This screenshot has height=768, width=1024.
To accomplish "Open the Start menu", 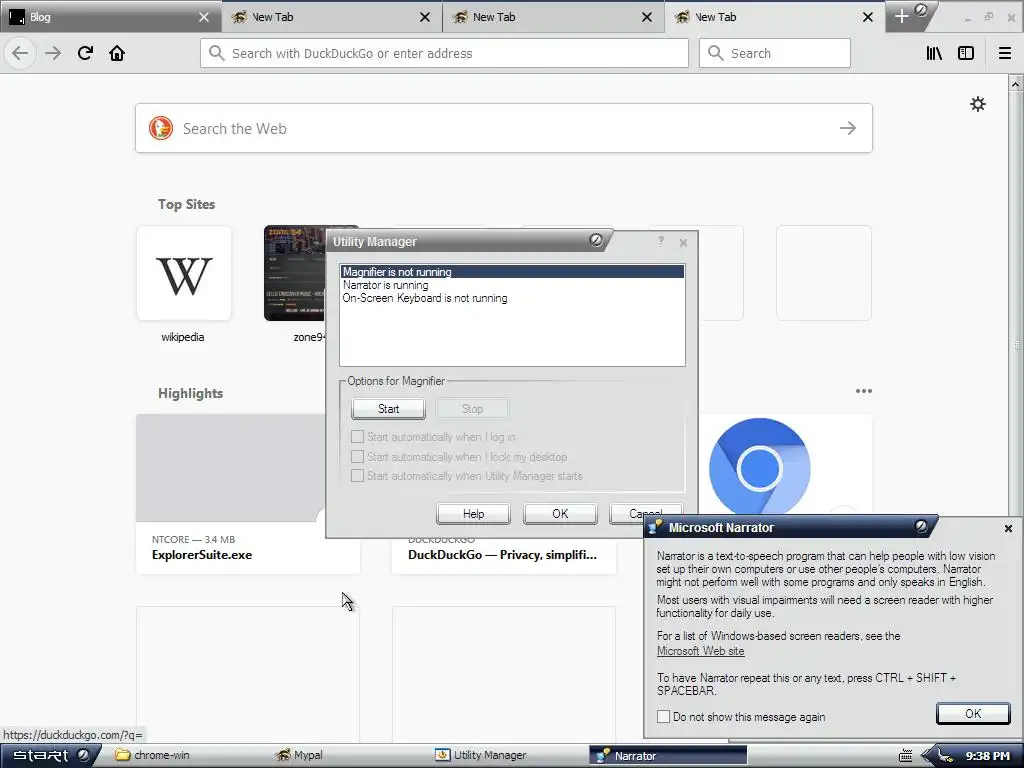I will pos(50,756).
